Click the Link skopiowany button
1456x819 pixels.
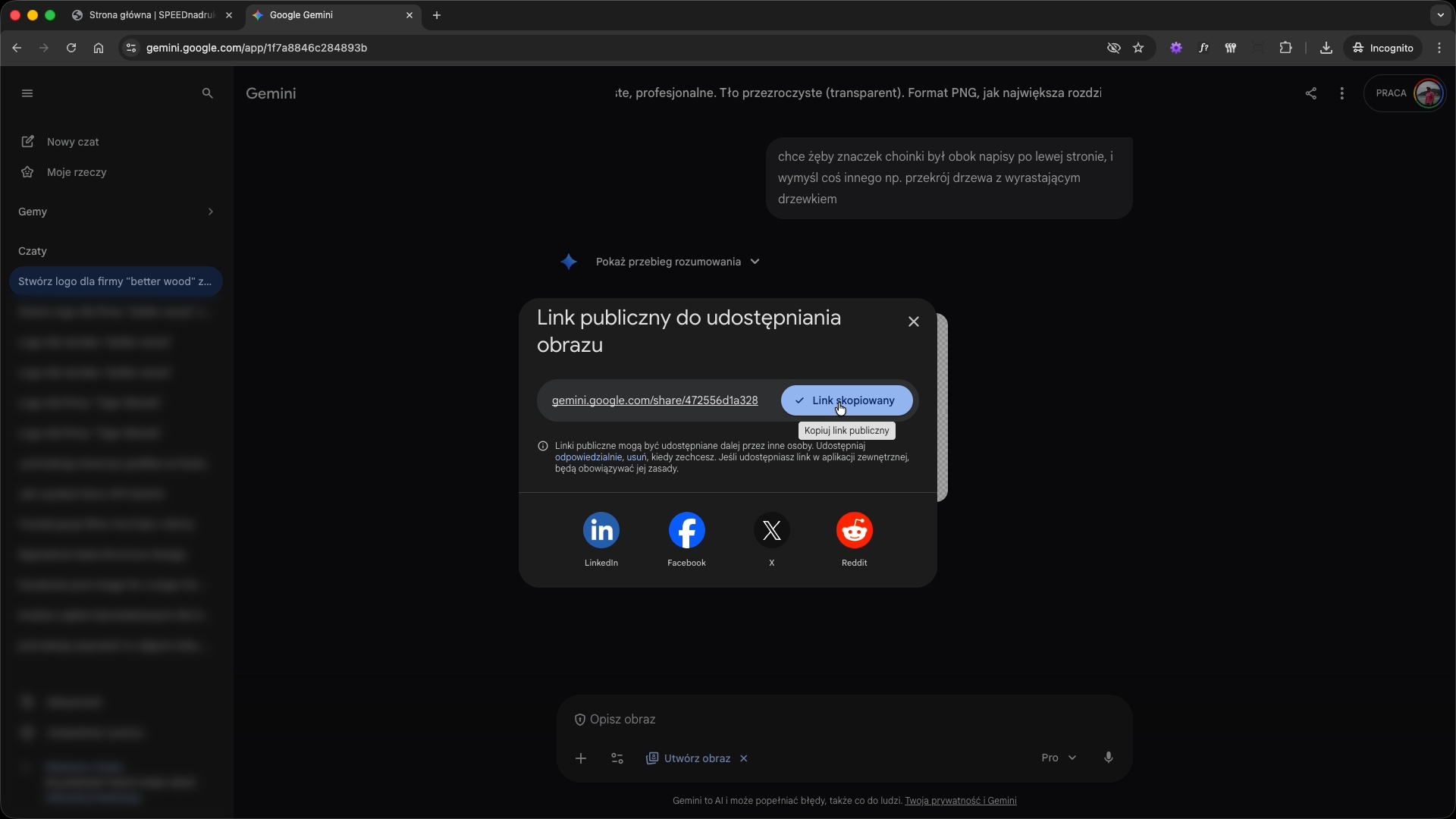click(846, 400)
